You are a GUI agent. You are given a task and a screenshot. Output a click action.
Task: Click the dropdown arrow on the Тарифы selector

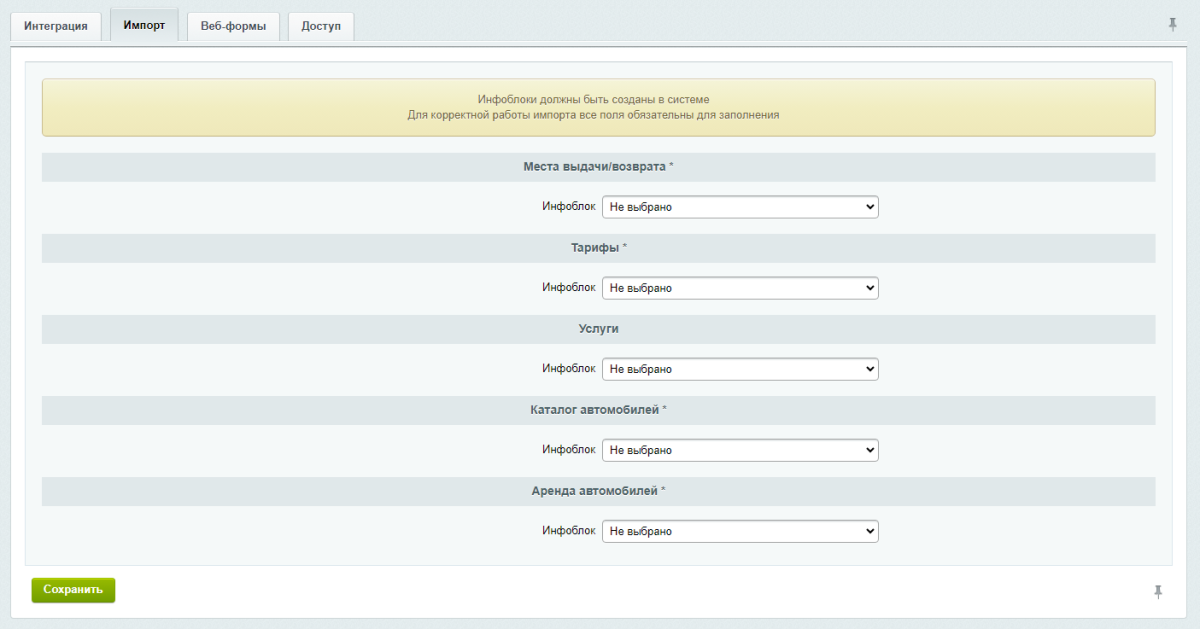[868, 287]
